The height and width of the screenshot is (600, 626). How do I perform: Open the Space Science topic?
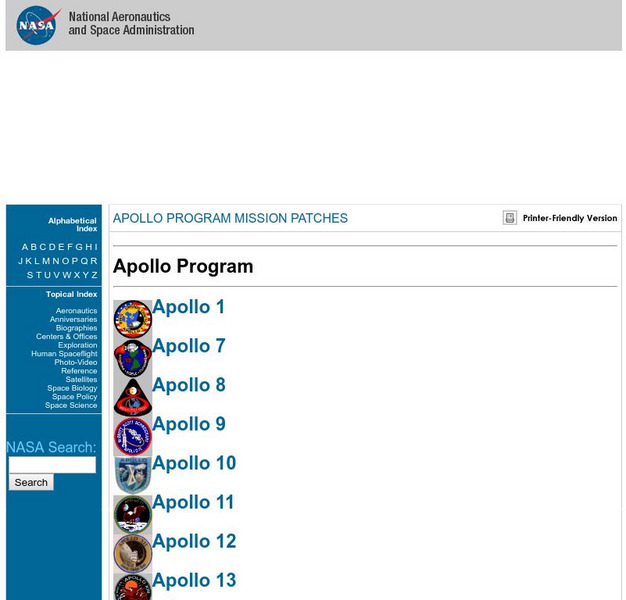click(x=71, y=405)
